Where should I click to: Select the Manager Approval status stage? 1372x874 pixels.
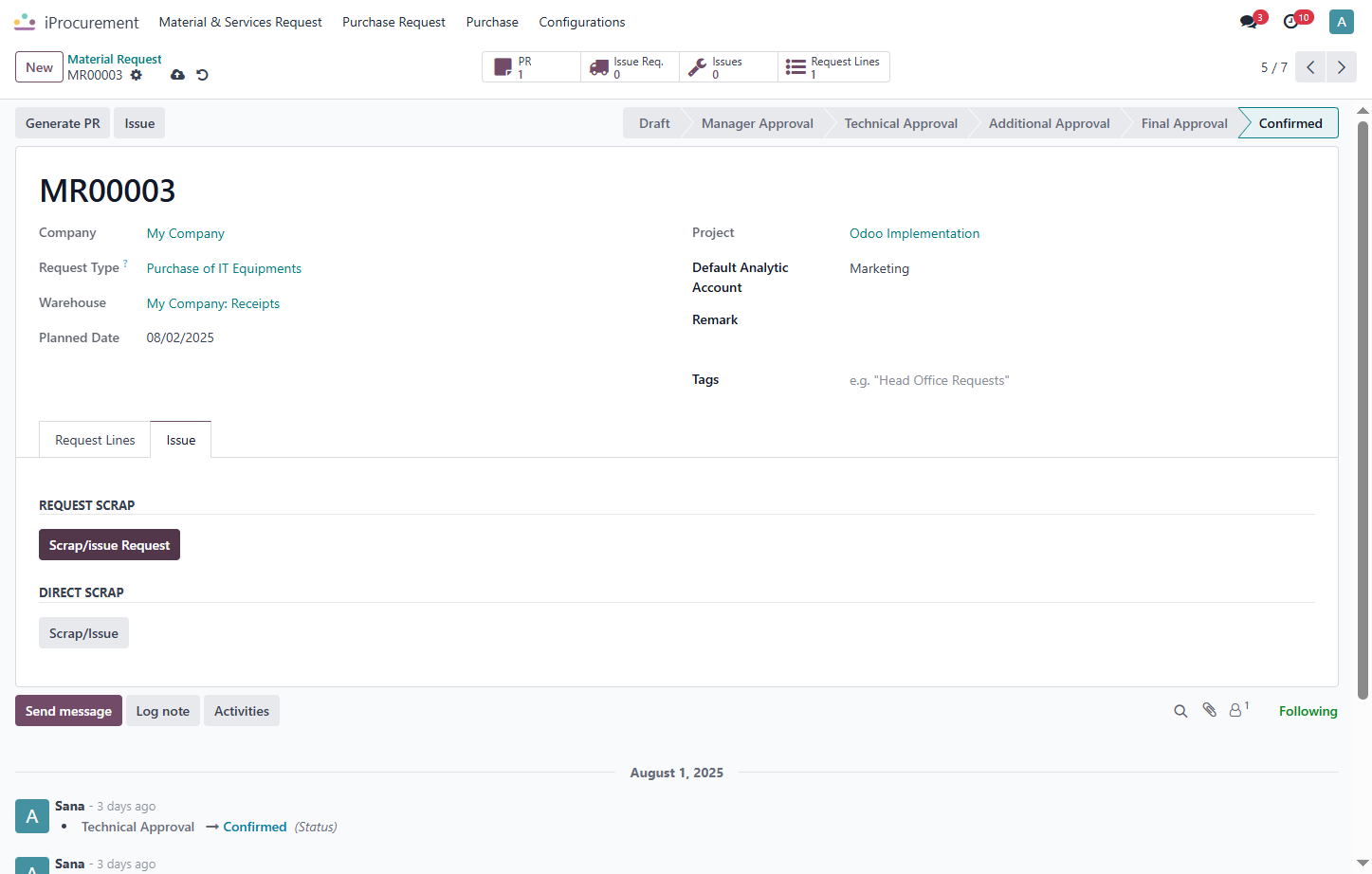click(757, 123)
